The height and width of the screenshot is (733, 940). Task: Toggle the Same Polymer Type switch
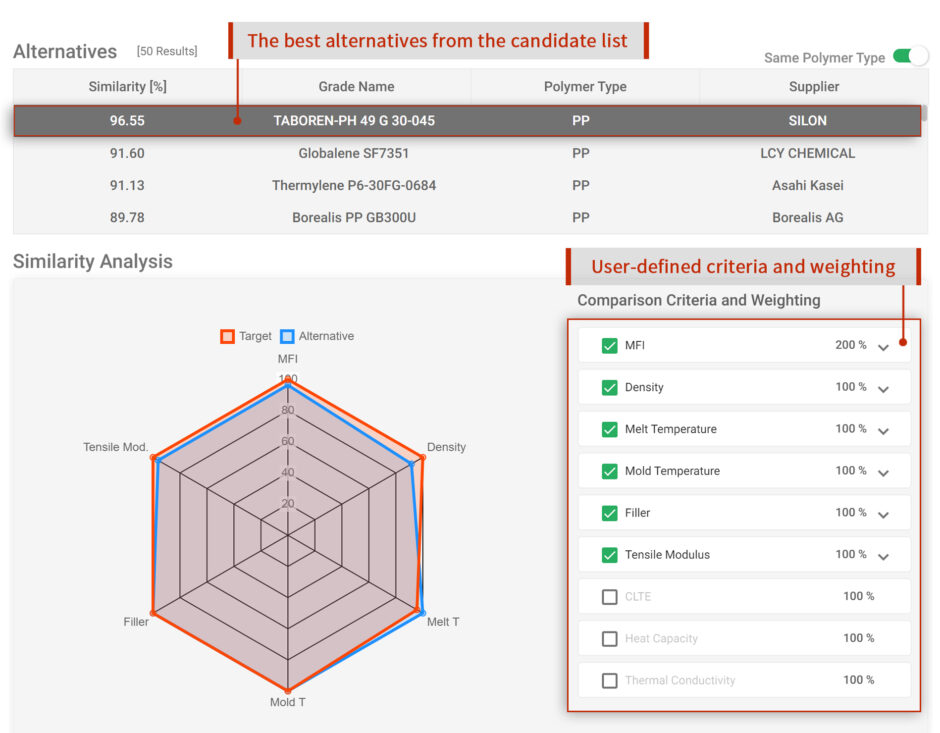pos(910,57)
